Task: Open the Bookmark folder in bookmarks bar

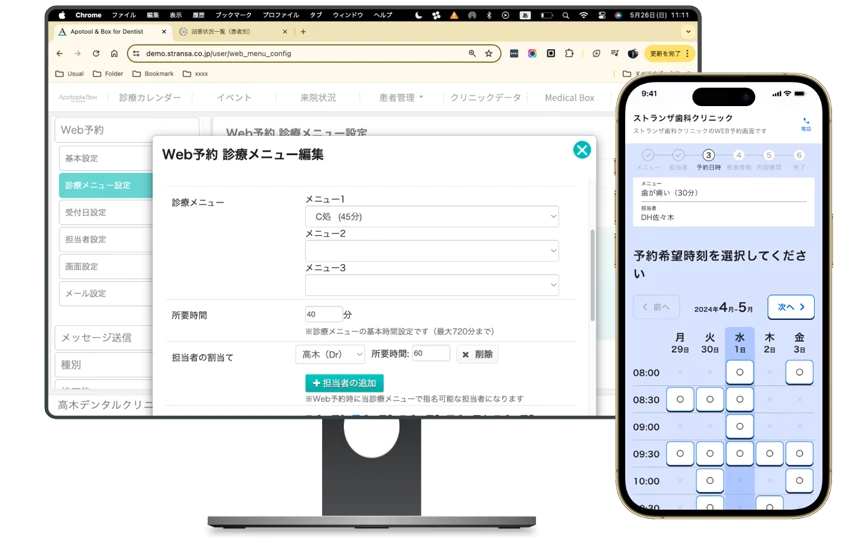Action: pyautogui.click(x=153, y=73)
